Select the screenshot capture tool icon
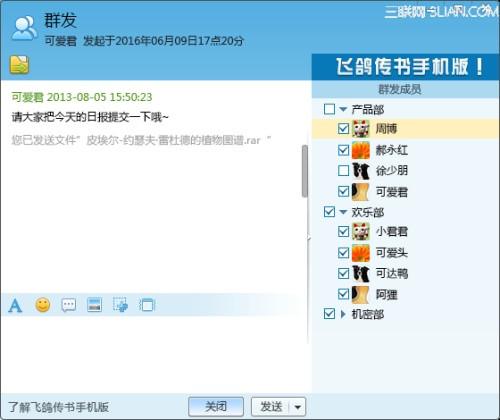Viewport: 500px width, 420px height. click(120, 305)
